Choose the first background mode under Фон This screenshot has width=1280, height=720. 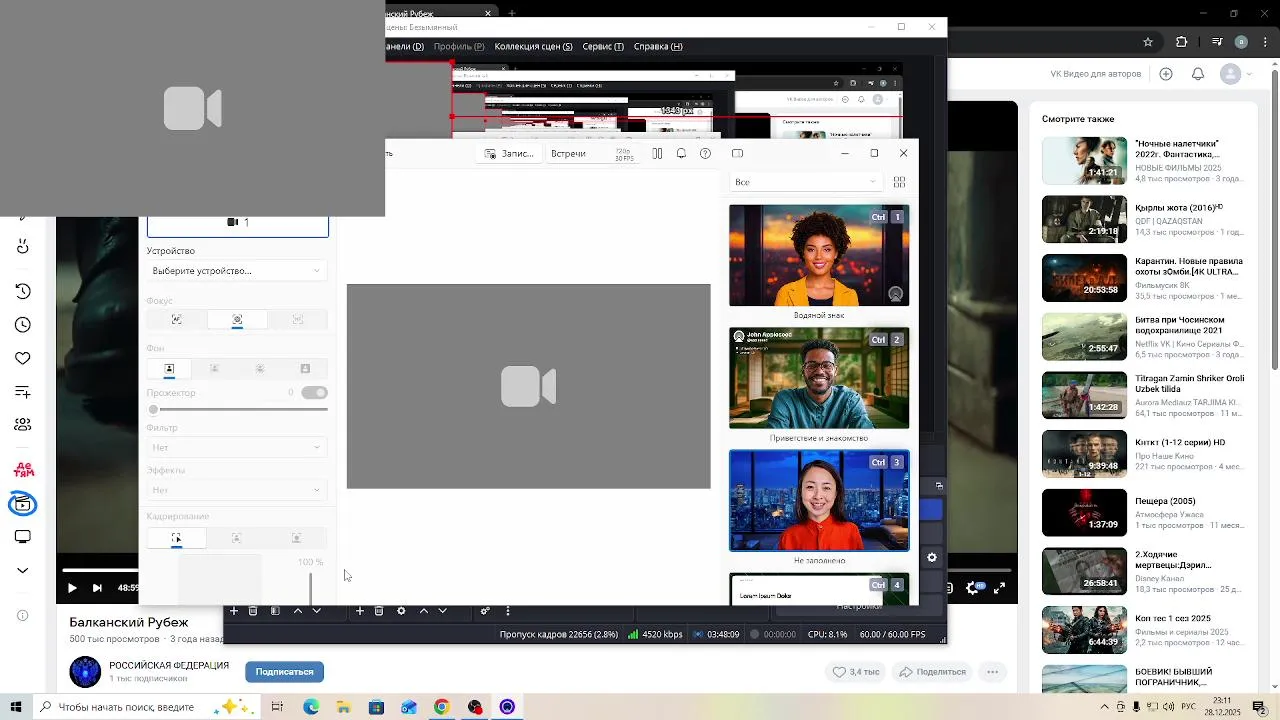click(x=169, y=369)
